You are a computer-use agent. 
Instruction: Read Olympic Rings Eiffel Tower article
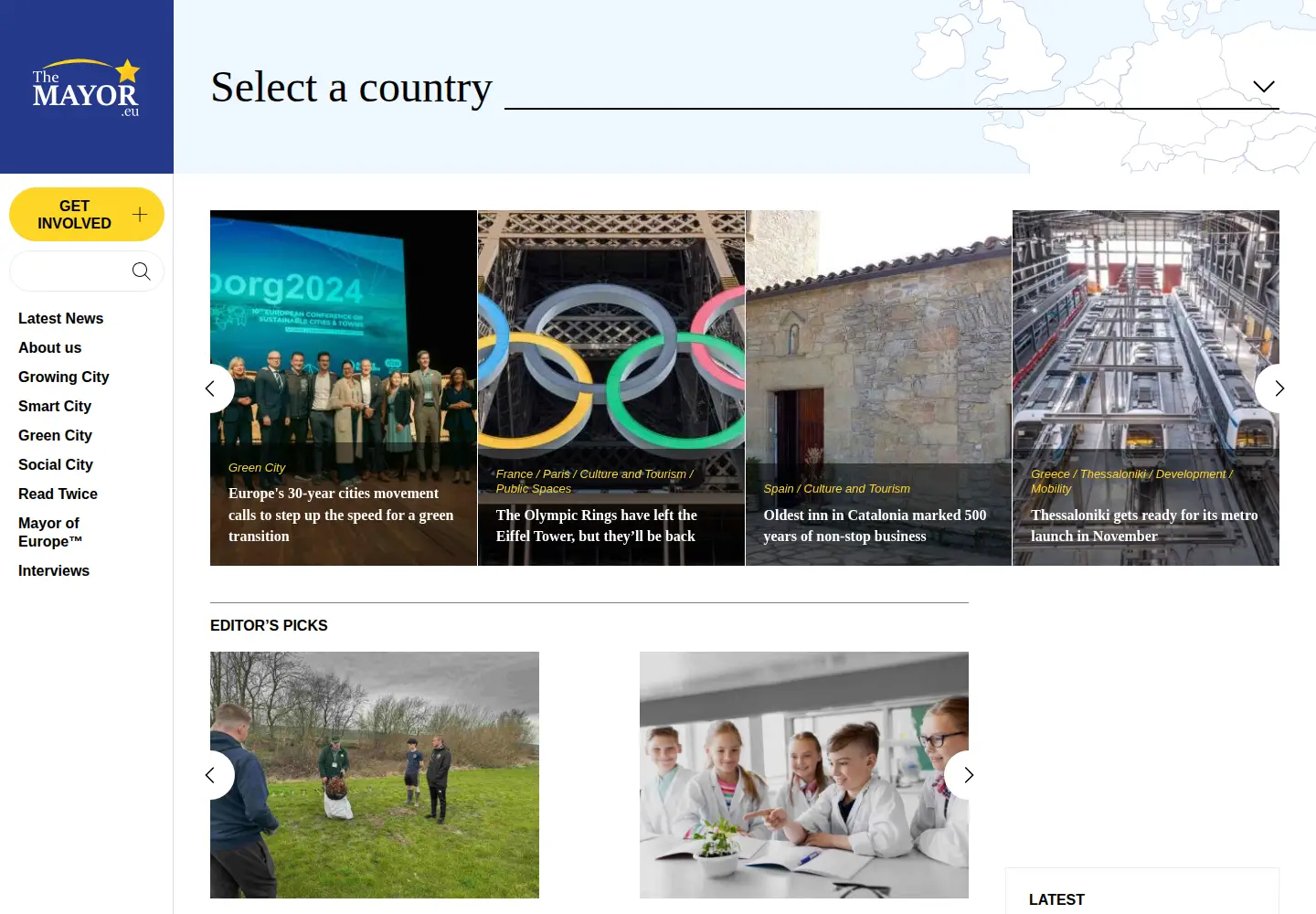(597, 526)
